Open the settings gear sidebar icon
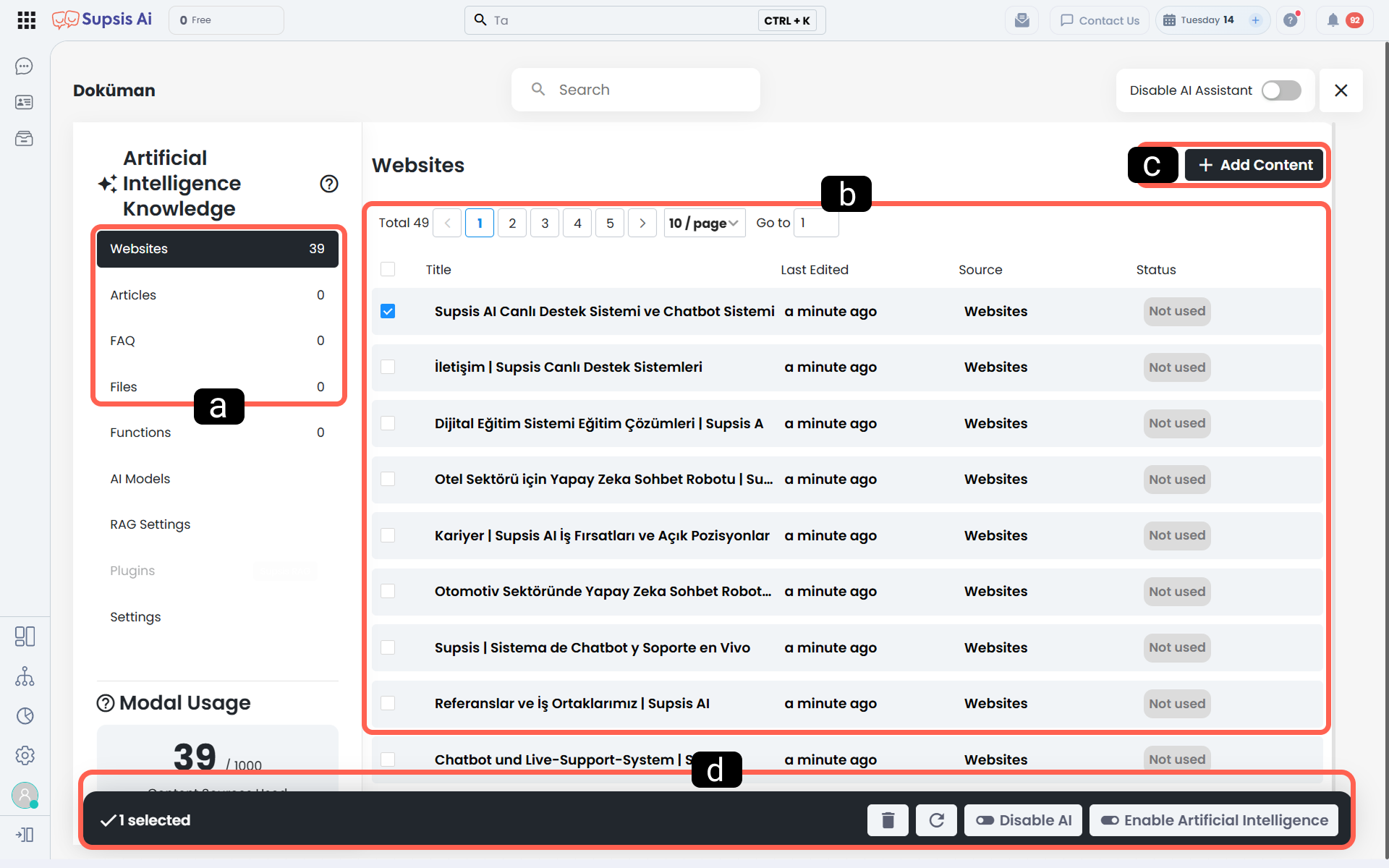 [25, 755]
